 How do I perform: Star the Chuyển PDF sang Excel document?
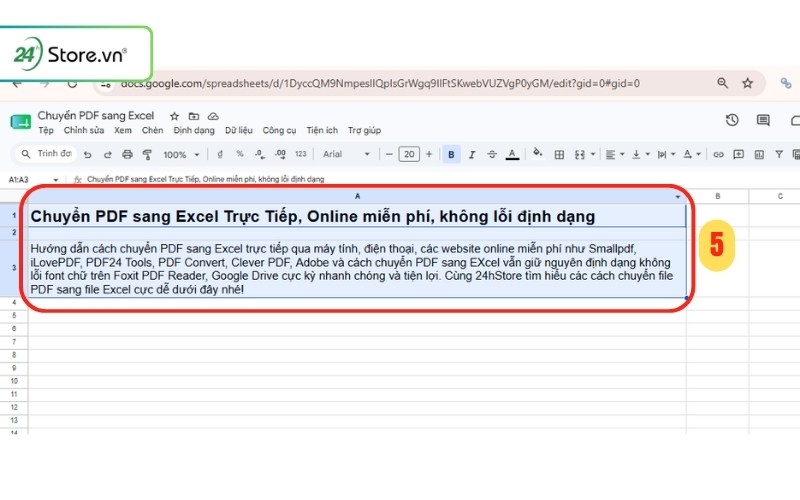click(x=174, y=116)
